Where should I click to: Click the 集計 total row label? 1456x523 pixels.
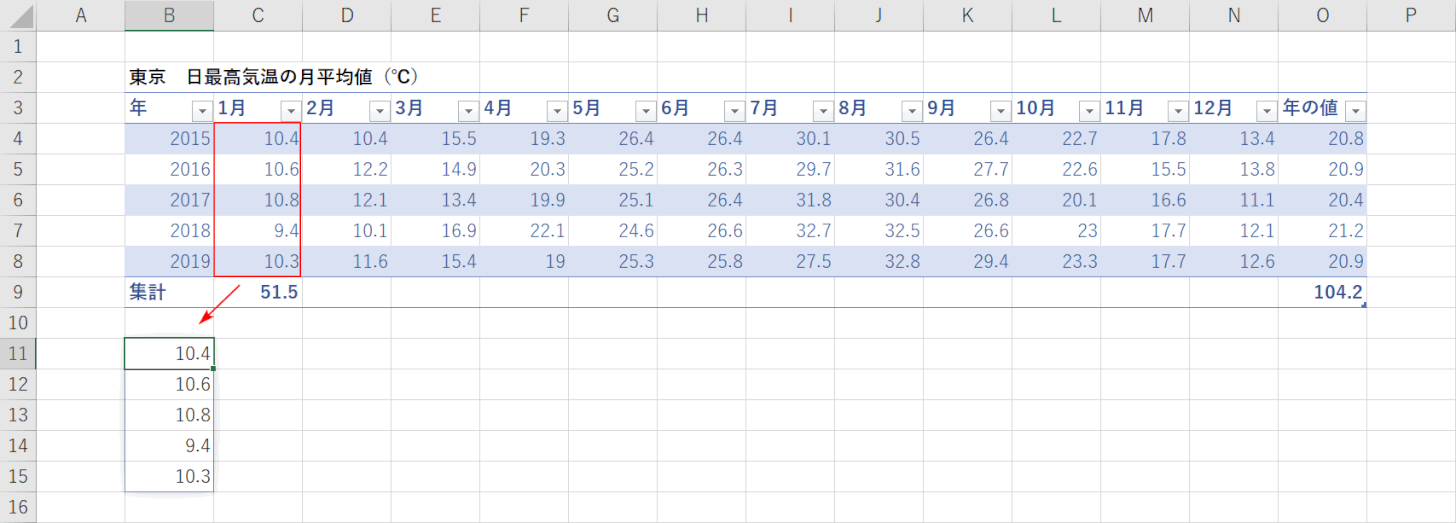169,292
